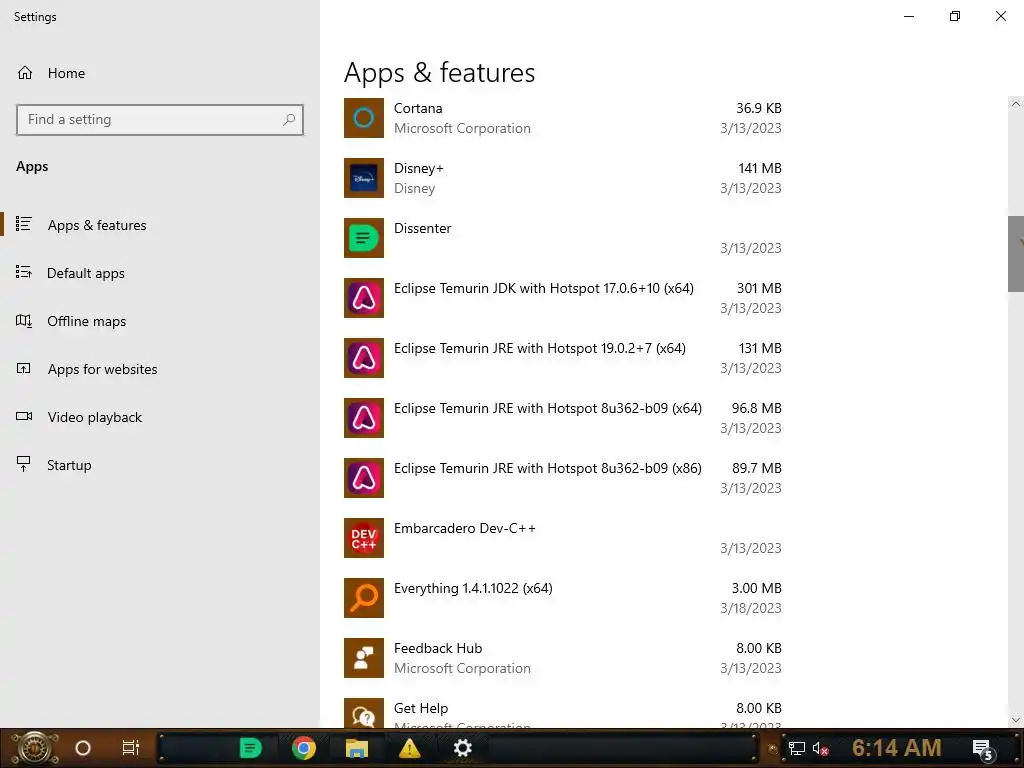
Task: Open Default apps settings page
Action: tap(86, 274)
